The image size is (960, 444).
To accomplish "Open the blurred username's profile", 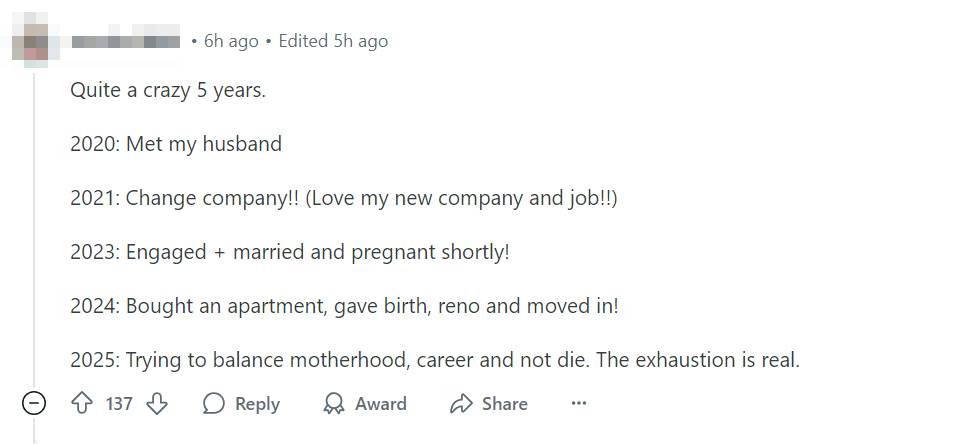I will [x=126, y=42].
